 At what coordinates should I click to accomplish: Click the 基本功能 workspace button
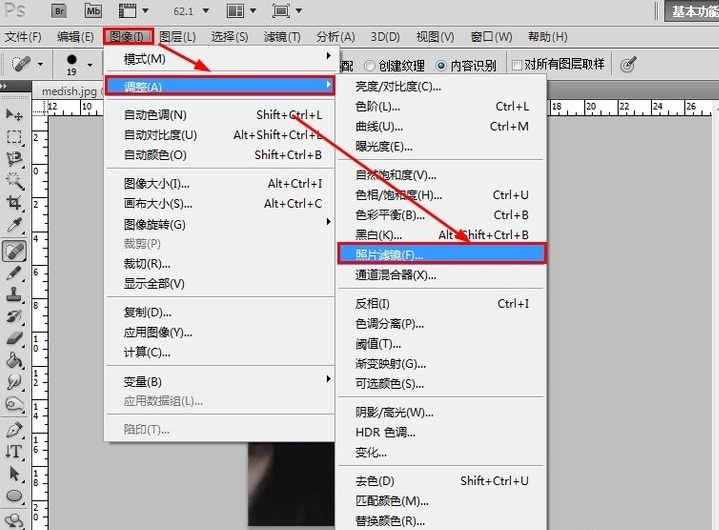coord(692,11)
